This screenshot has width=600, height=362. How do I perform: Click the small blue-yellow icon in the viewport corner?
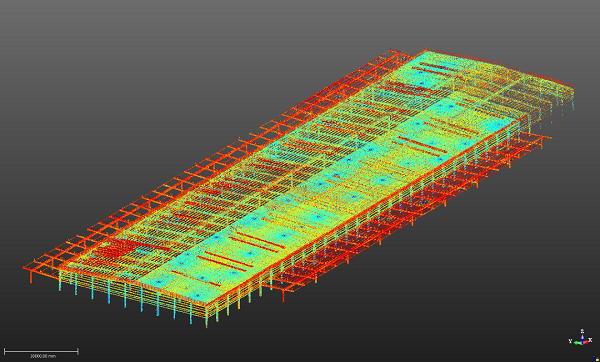[x=596, y=359]
